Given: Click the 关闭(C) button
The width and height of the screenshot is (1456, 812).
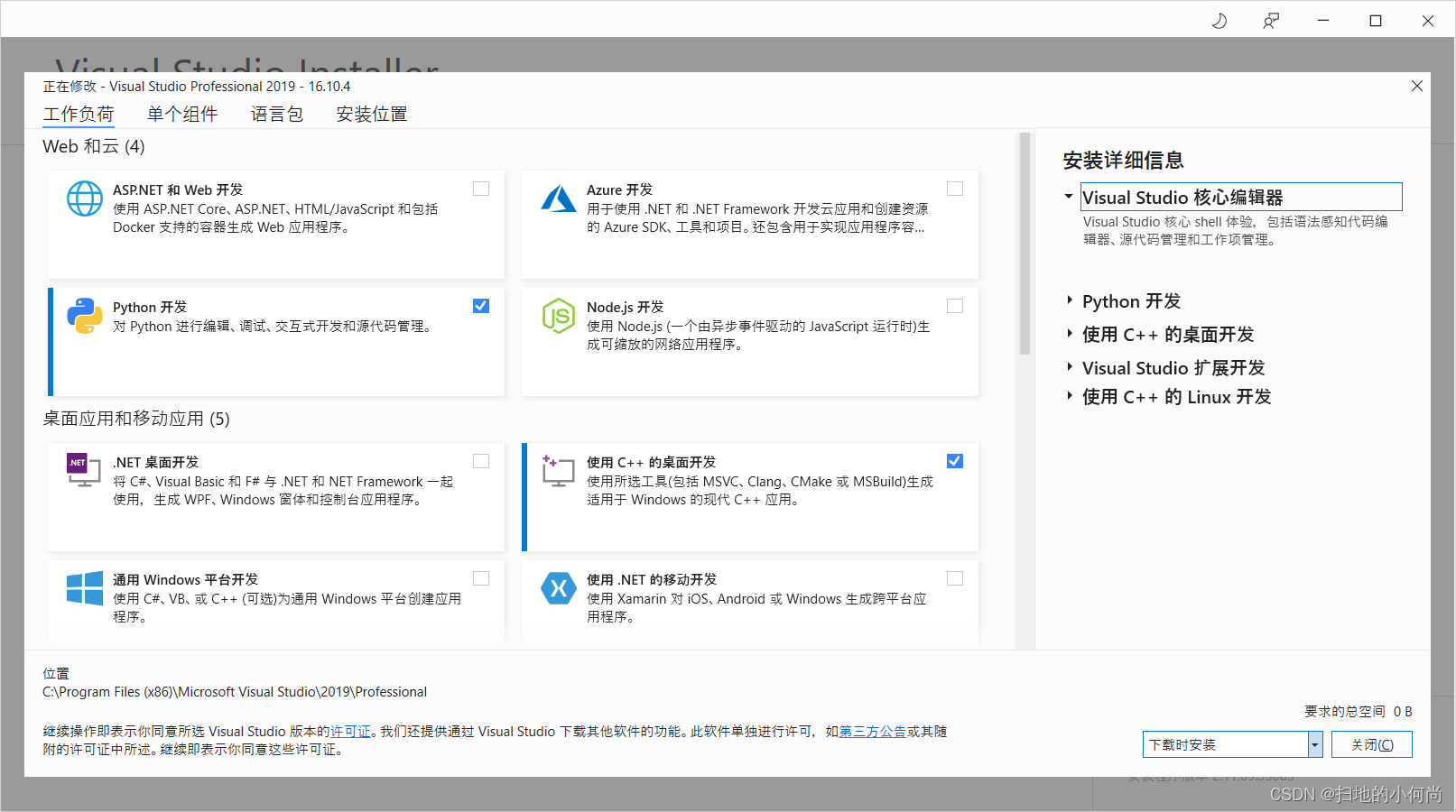Looking at the screenshot, I should (1372, 744).
